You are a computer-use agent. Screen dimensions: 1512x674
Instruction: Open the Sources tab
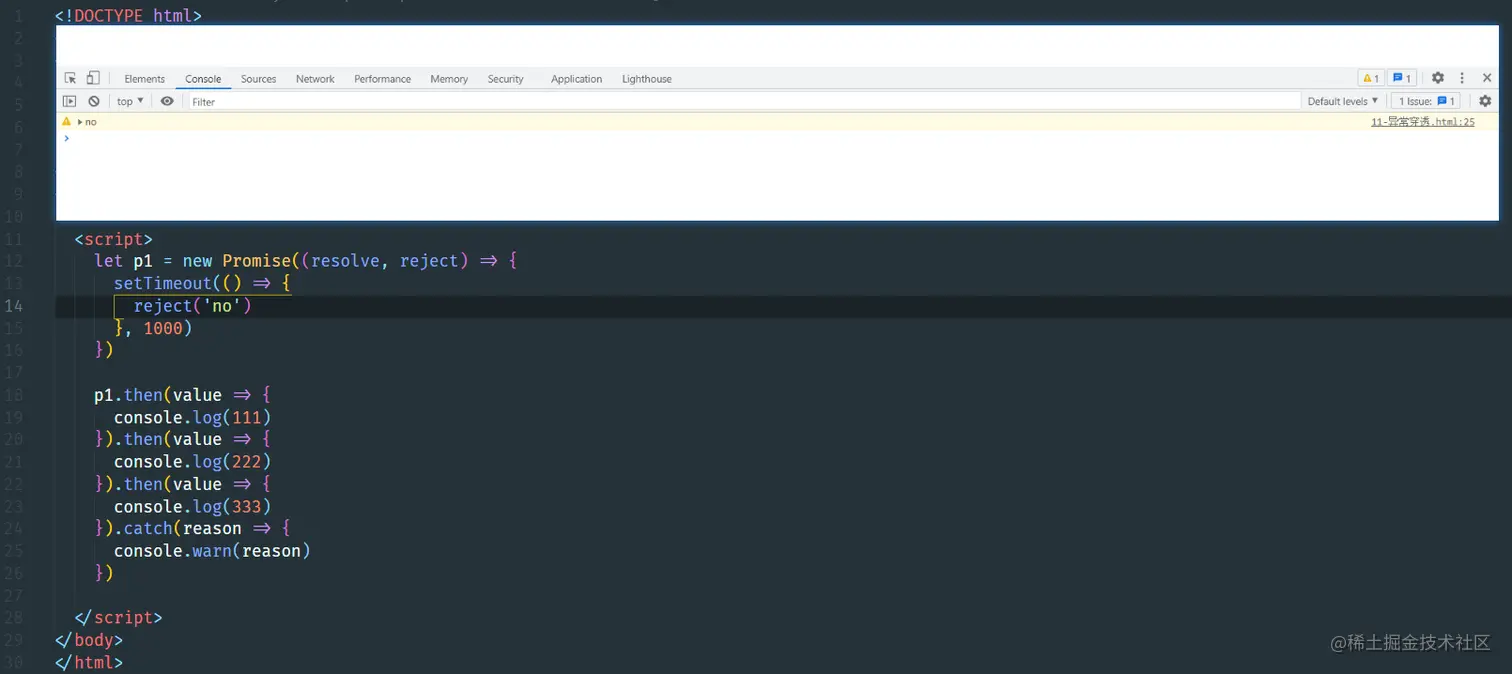(258, 79)
